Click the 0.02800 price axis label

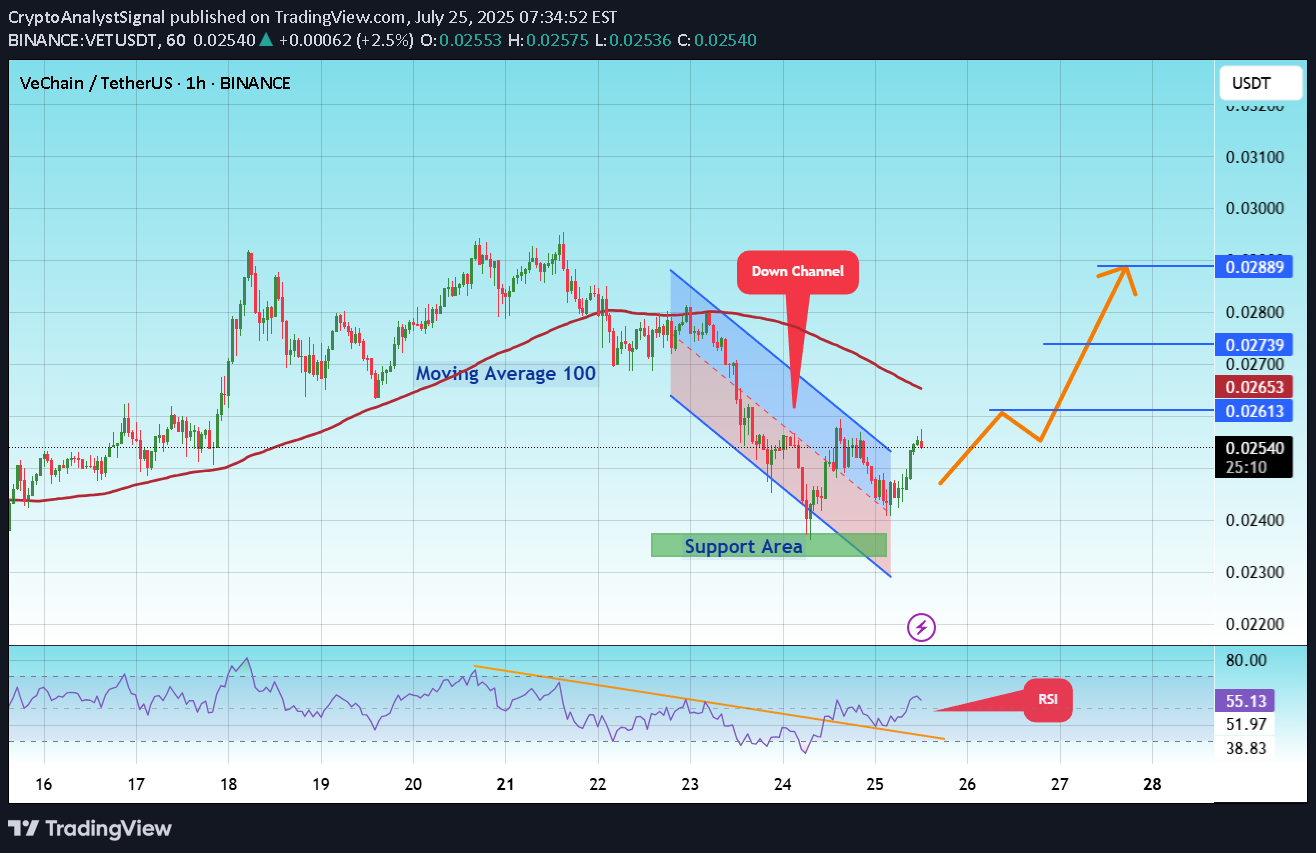(1254, 313)
